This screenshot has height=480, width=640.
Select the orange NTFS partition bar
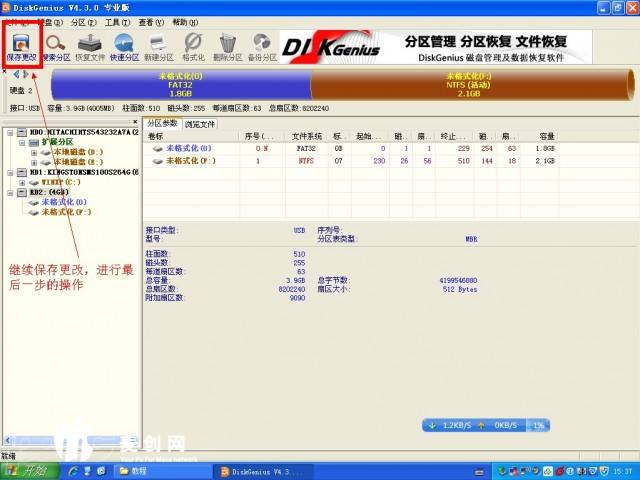click(x=468, y=84)
